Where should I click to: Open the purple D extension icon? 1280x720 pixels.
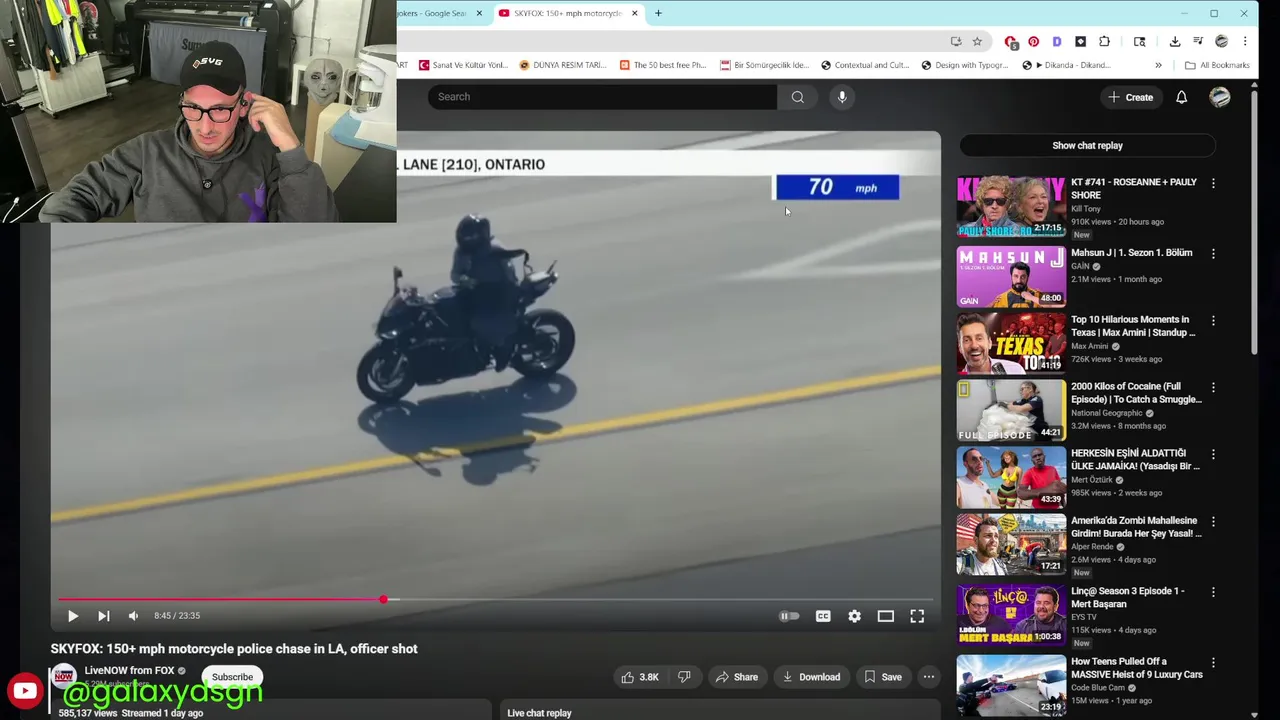(1057, 41)
